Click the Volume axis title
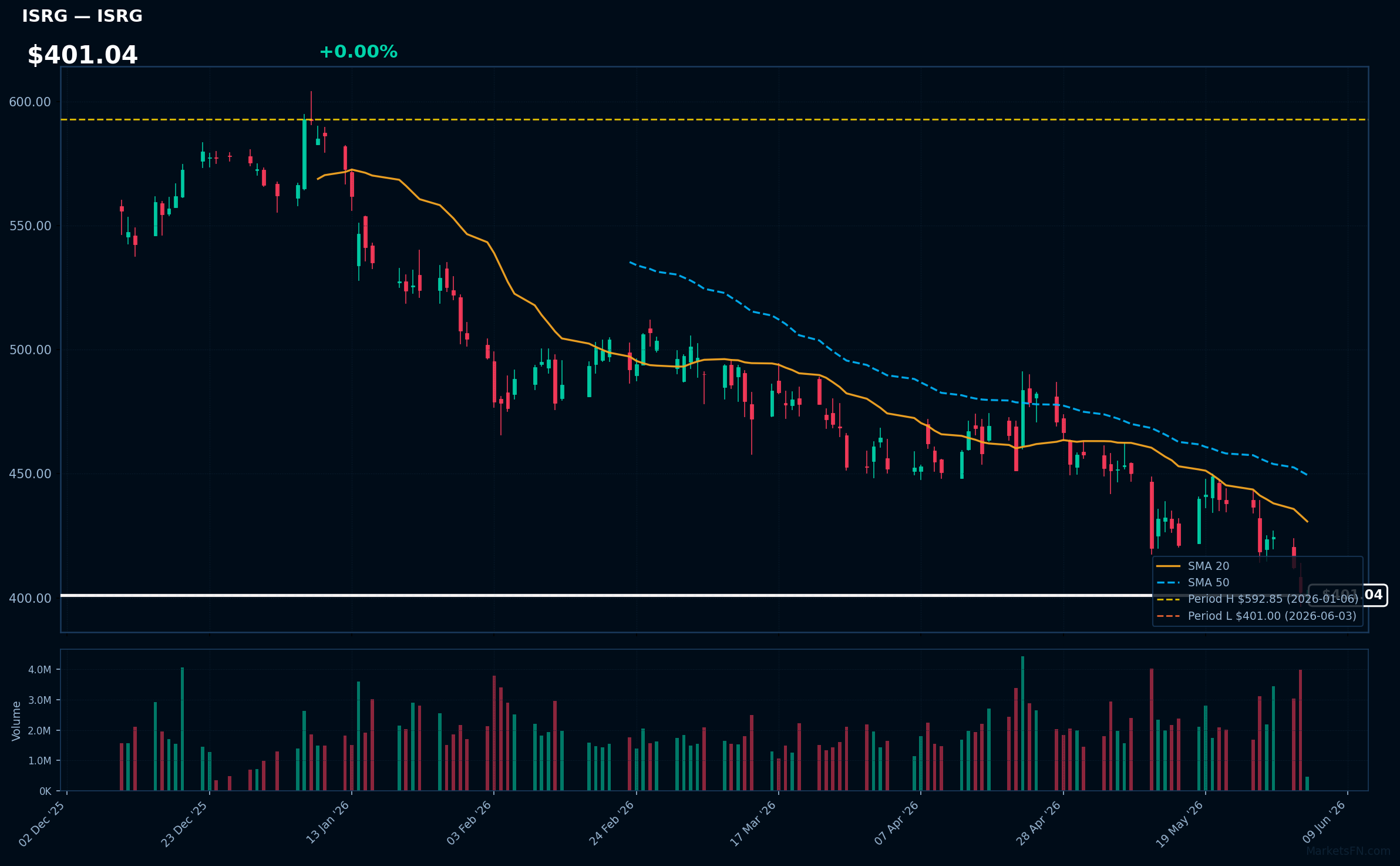Image resolution: width=1400 pixels, height=866 pixels. pos(16,721)
